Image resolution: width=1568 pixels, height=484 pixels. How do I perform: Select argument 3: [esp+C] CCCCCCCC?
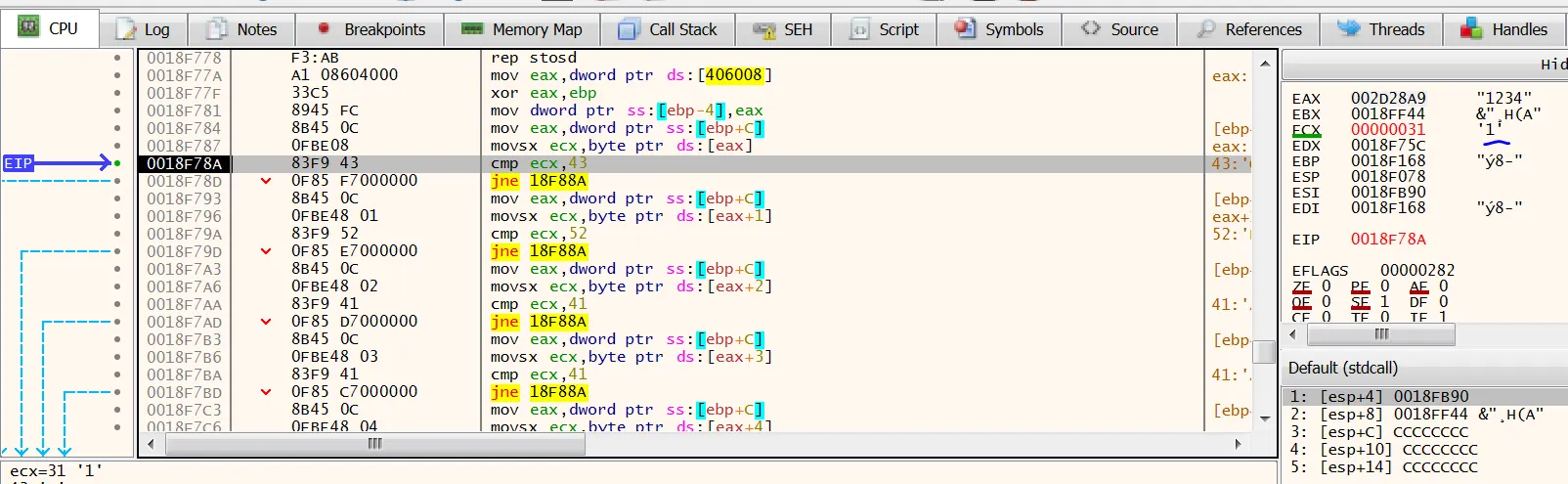pos(1379,432)
